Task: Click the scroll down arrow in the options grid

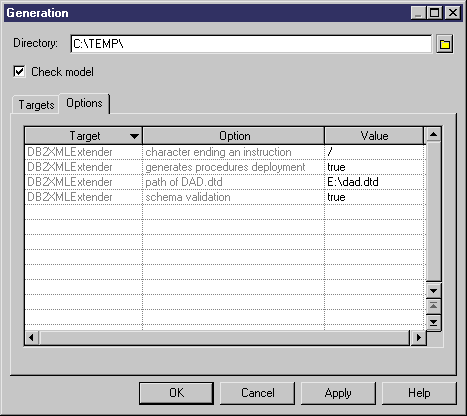Action: pyautogui.click(x=433, y=291)
